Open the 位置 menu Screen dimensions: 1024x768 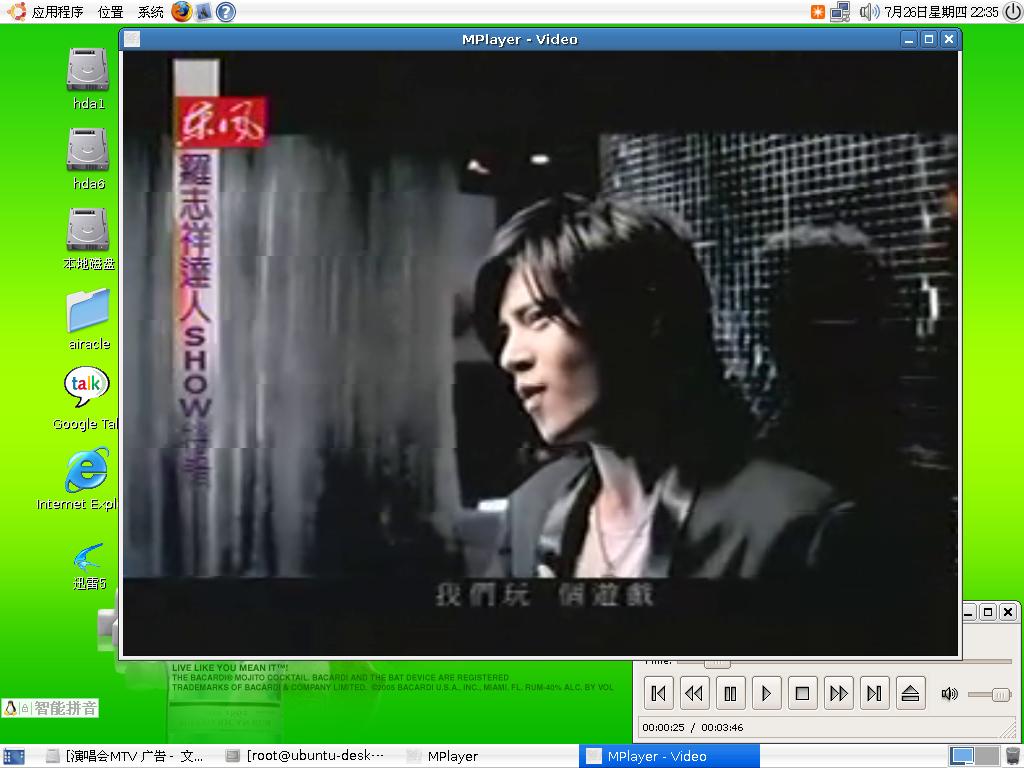pyautogui.click(x=110, y=12)
